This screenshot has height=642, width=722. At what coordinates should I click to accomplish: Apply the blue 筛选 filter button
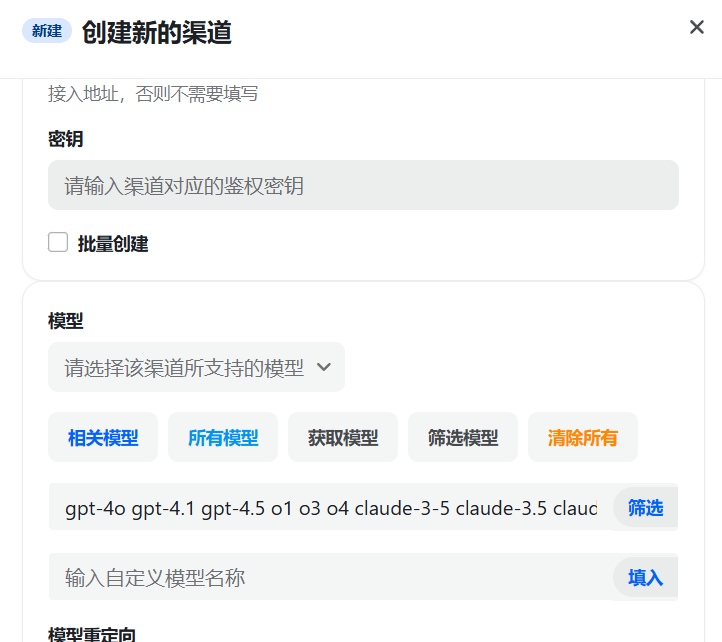click(646, 508)
